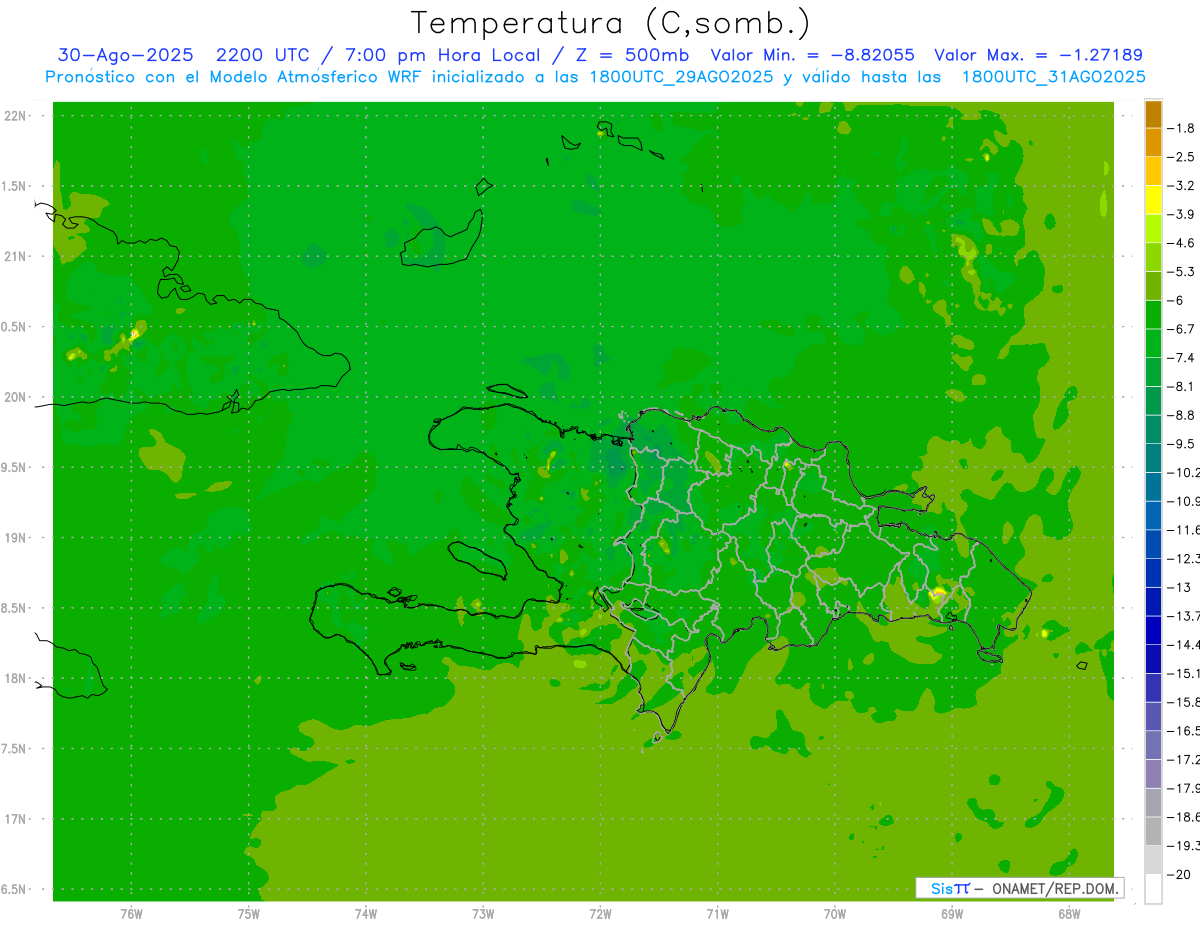1200x927 pixels.
Task: Click the "Valor Min. = -8.82055" text
Action: pos(812,56)
